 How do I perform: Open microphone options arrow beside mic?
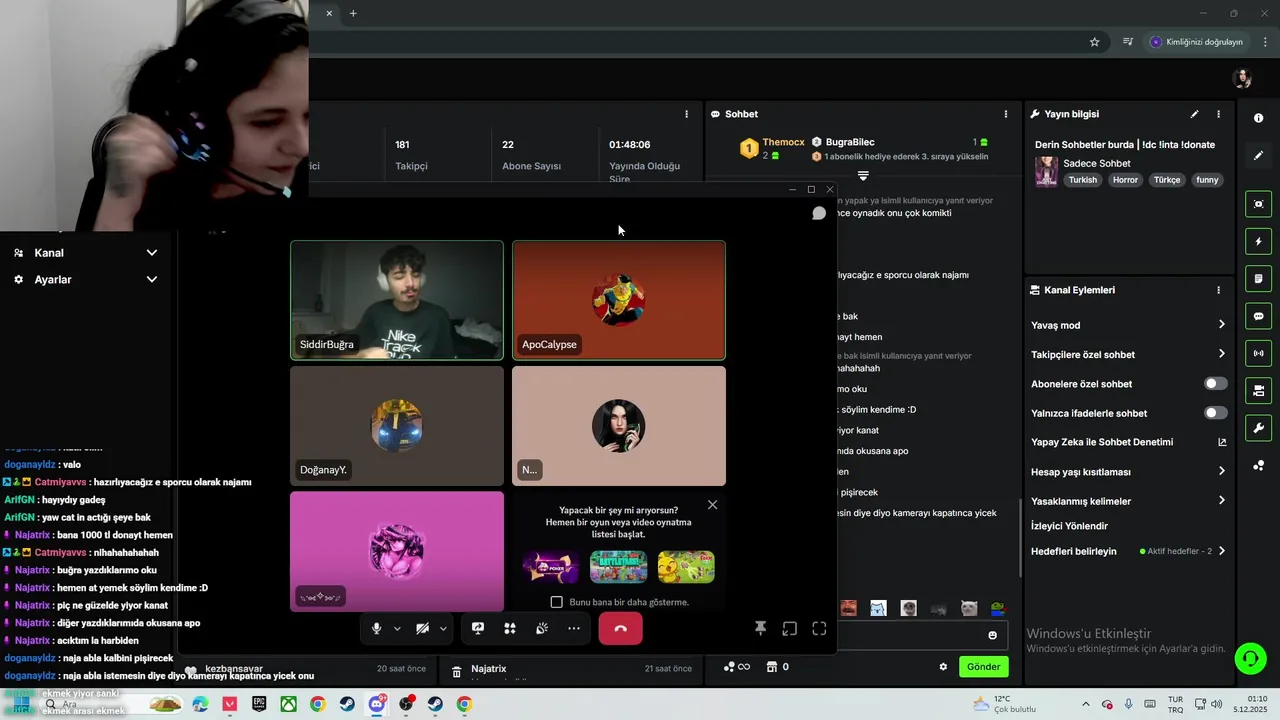click(x=397, y=629)
